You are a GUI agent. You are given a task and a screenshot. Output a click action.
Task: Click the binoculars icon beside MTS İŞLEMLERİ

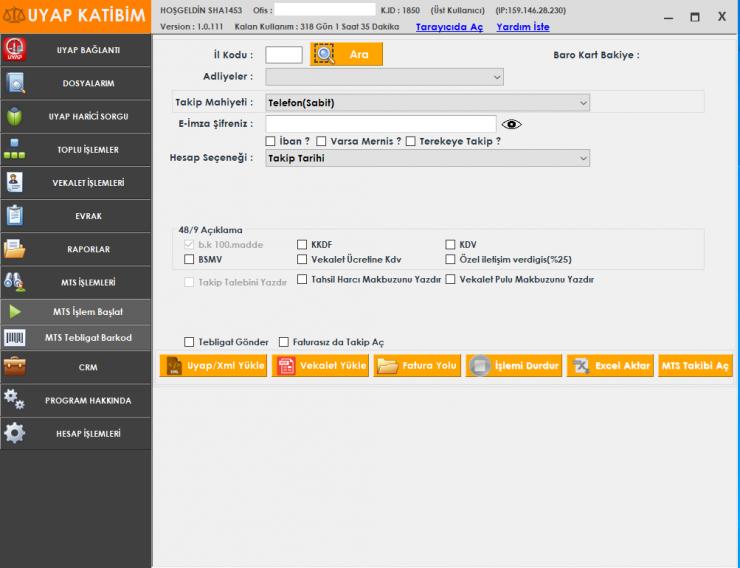tap(15, 282)
